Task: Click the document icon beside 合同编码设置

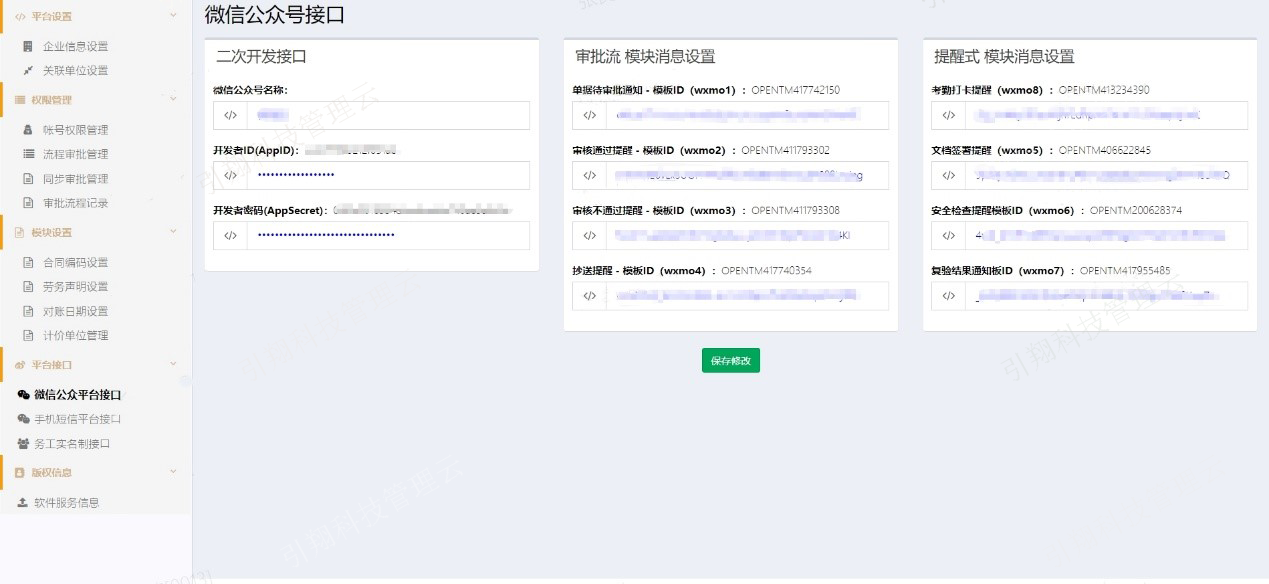Action: (x=28, y=263)
